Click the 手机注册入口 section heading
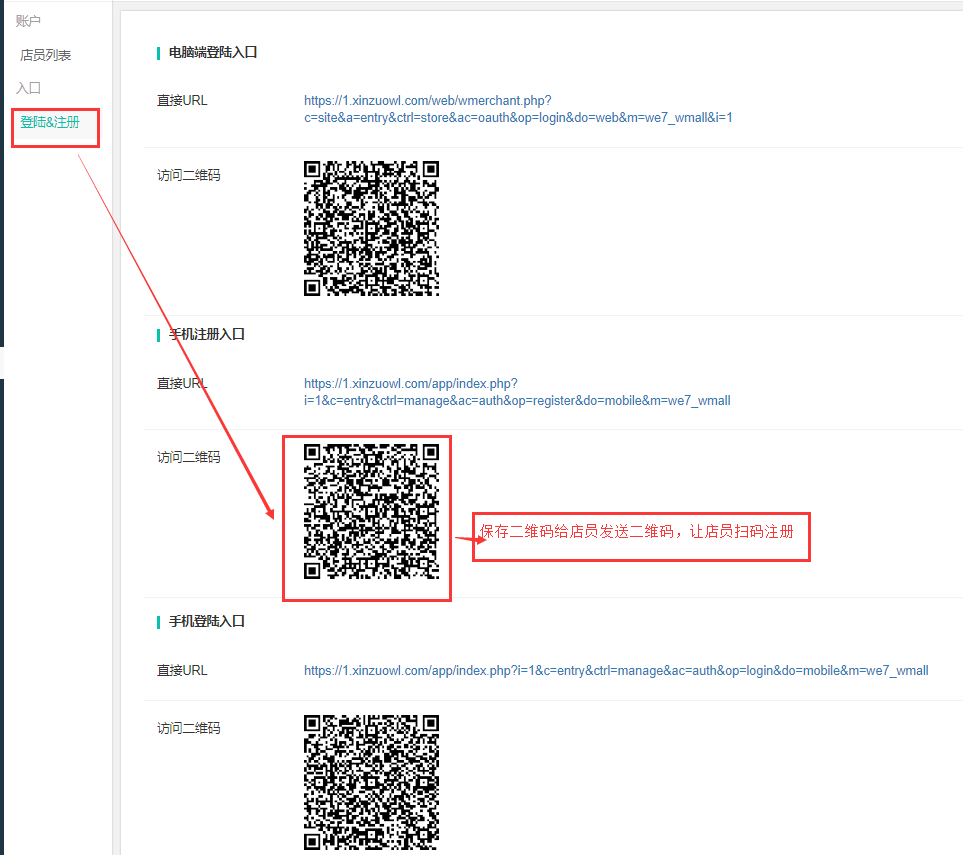 pos(207,334)
